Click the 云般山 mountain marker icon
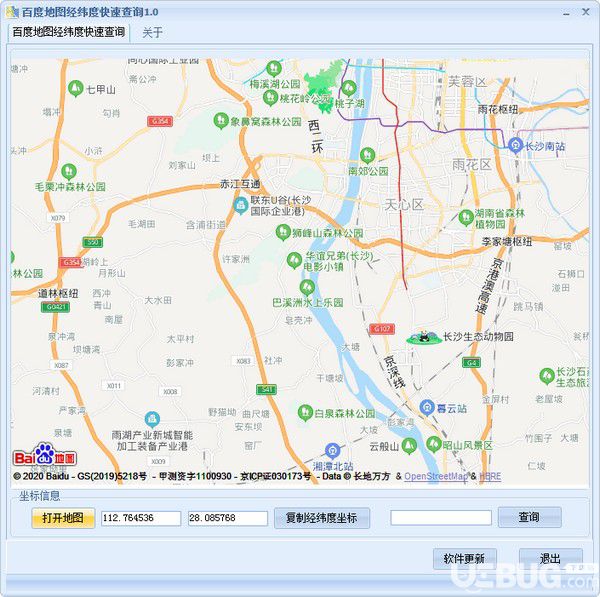The image size is (600, 597). (409, 446)
